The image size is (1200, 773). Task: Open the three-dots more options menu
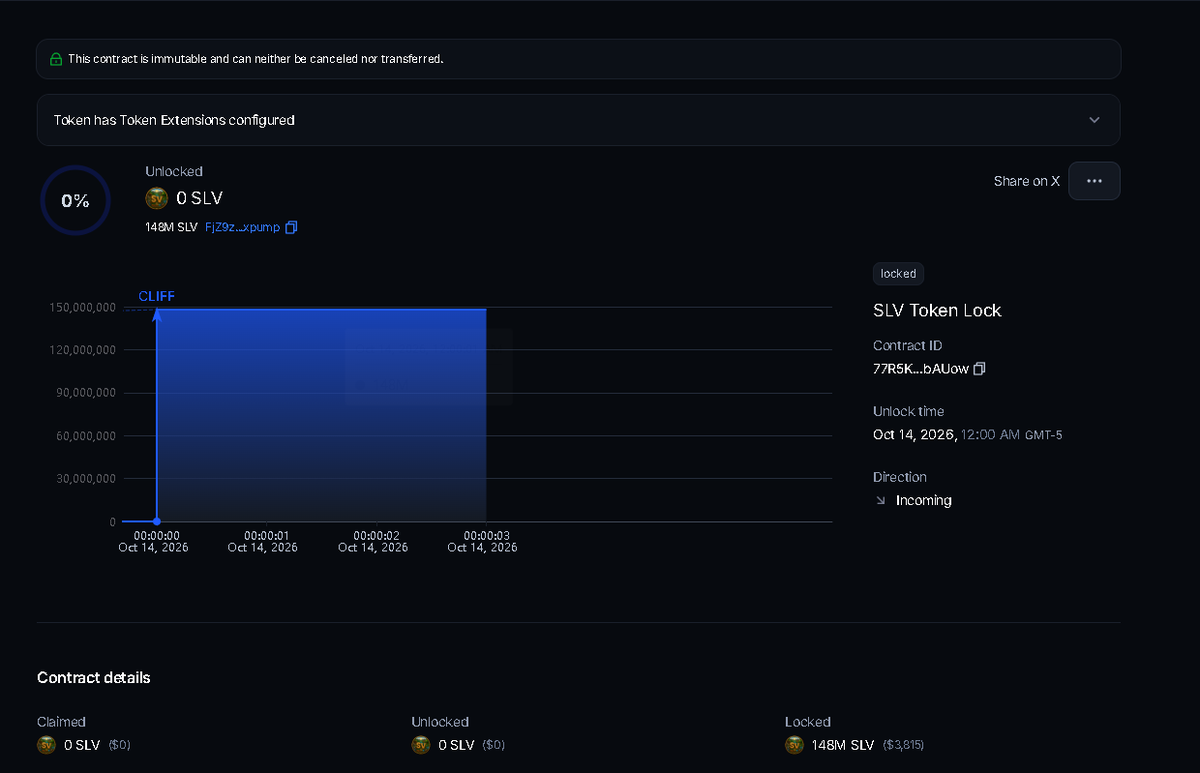pyautogui.click(x=1094, y=181)
